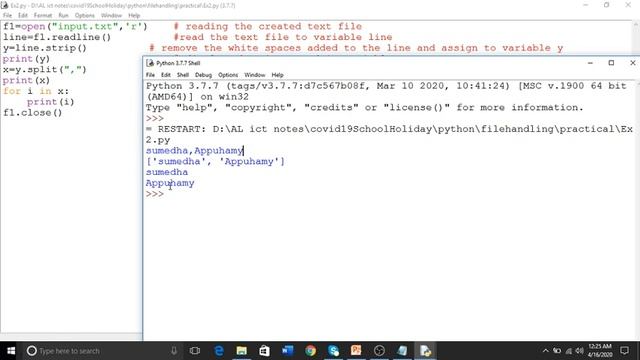Open Help menu in Python Shell
The width and height of the screenshot is (640, 360).
(x=277, y=75)
